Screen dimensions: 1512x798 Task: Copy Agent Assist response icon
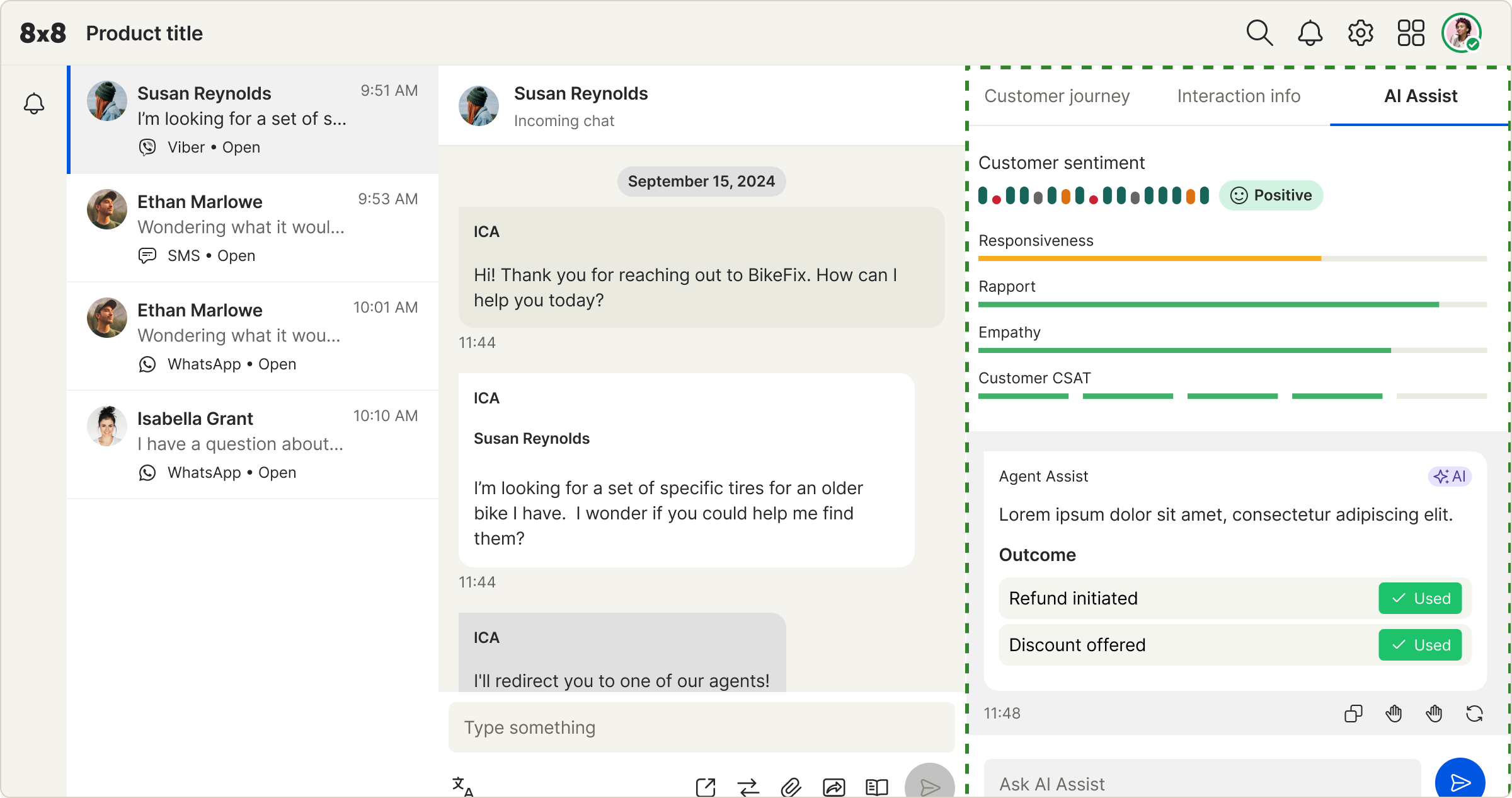pyautogui.click(x=1353, y=714)
